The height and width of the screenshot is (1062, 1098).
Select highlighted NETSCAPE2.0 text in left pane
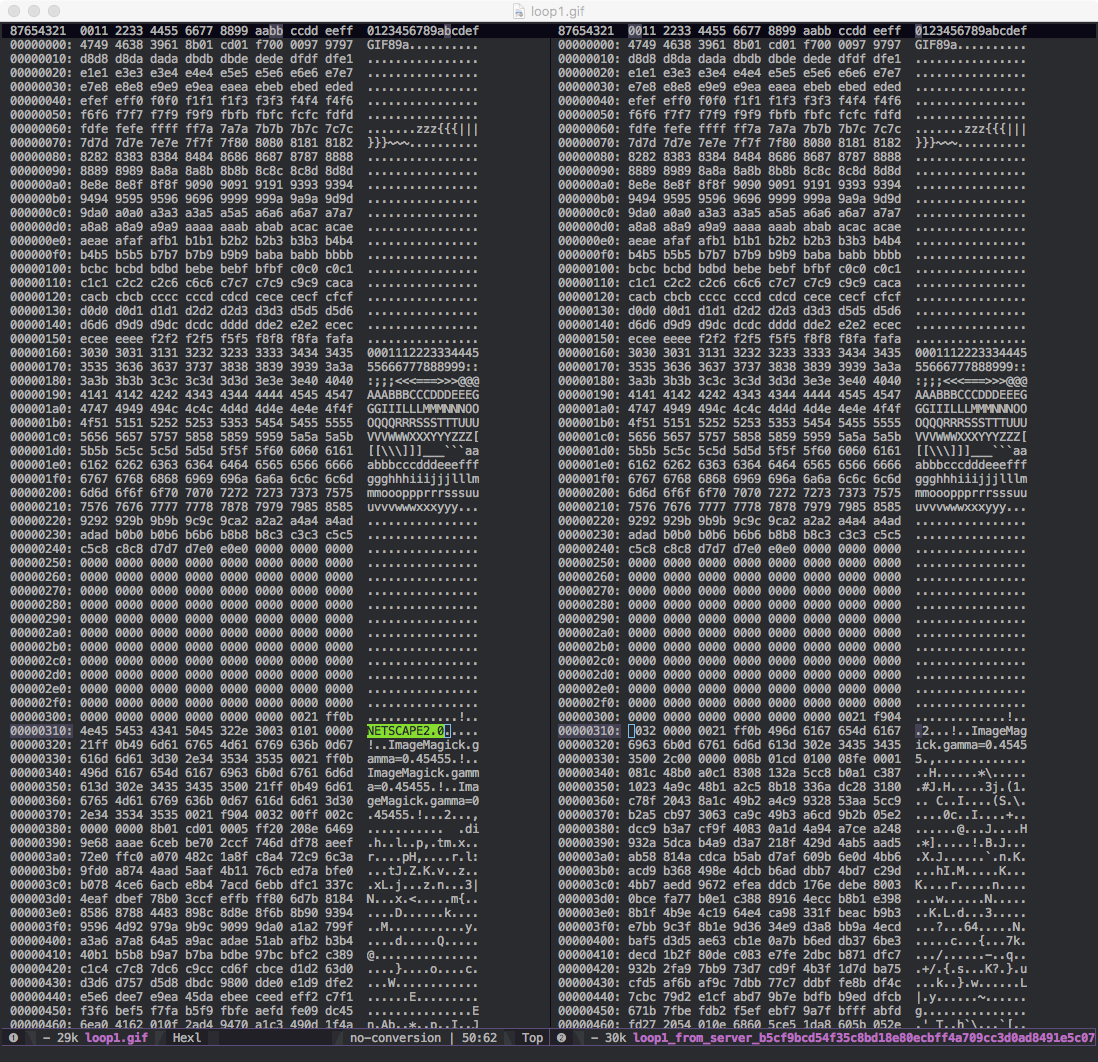405,731
